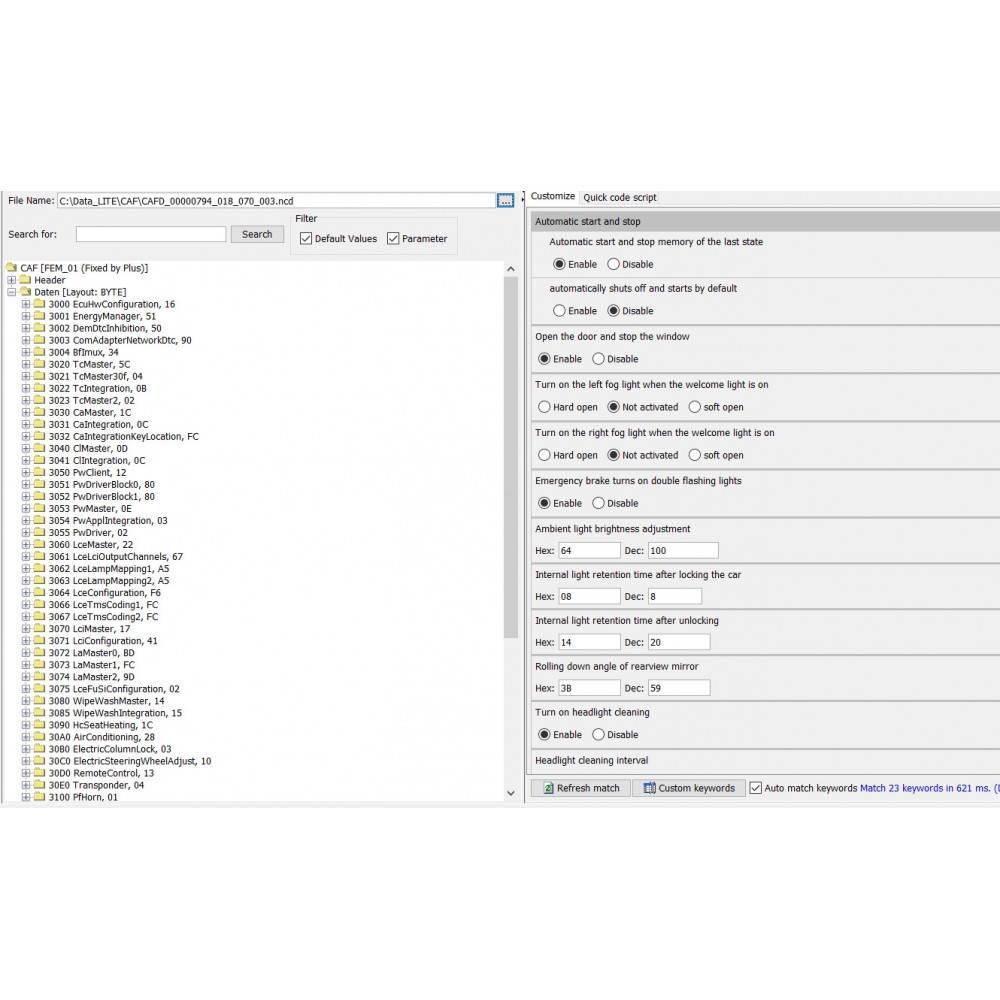Screen dimensions: 1000x1000
Task: Open the Customize tab
Action: click(x=553, y=197)
